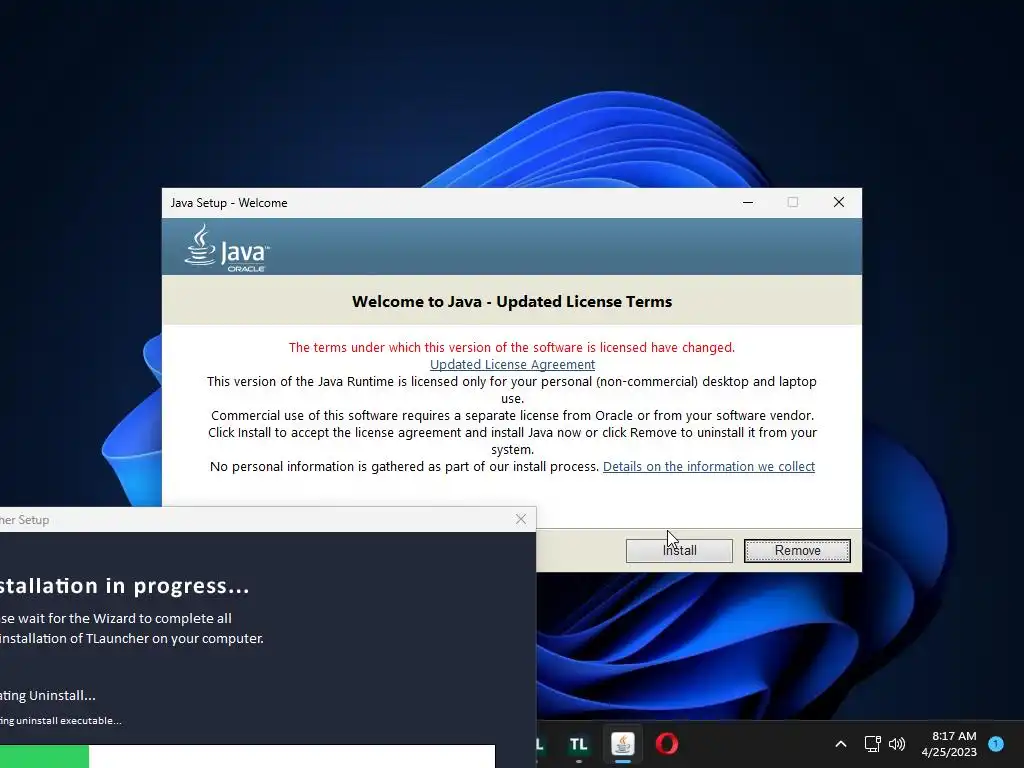
Task: Show hidden icons in system tray
Action: [x=840, y=744]
